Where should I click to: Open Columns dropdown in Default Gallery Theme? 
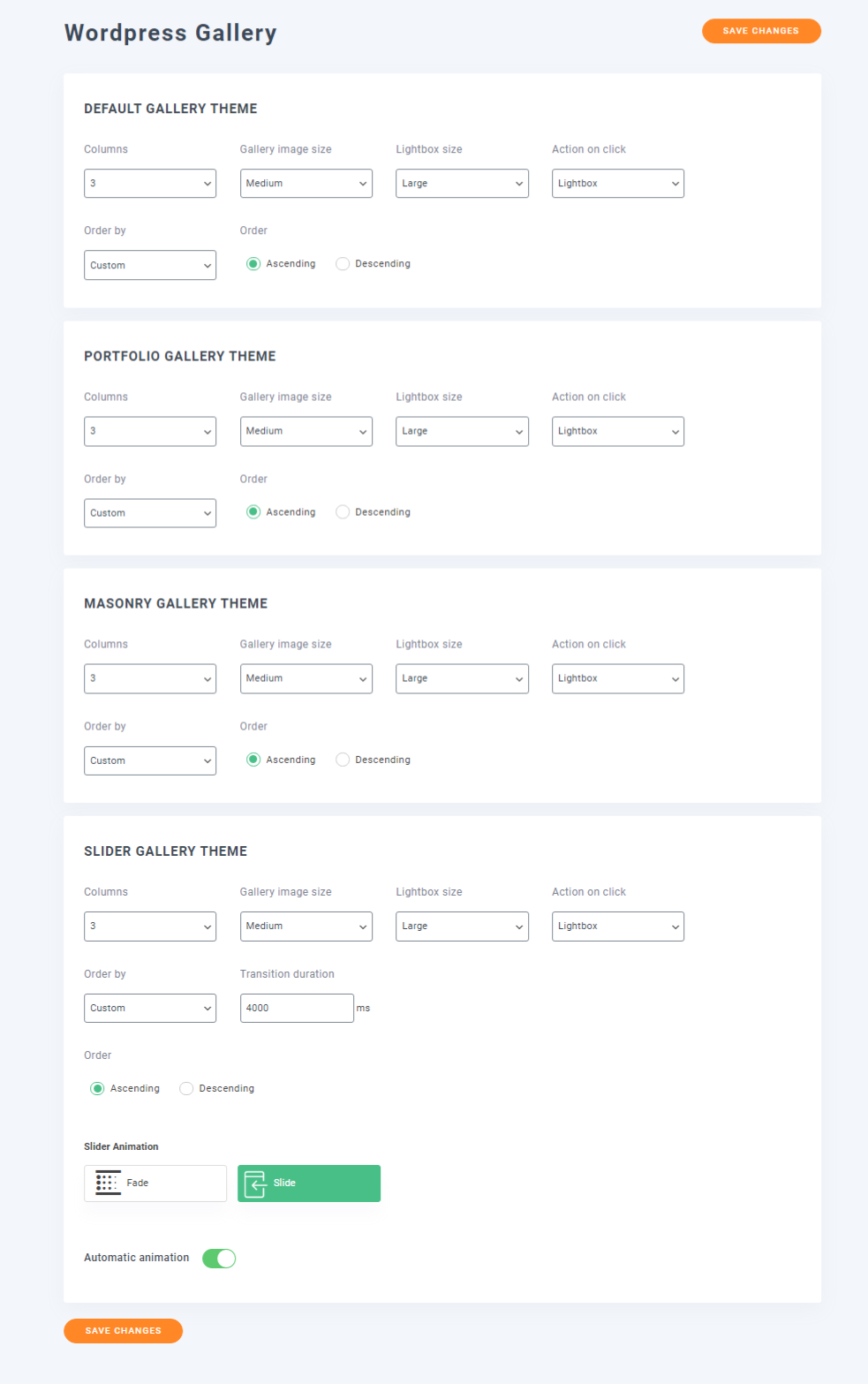(150, 184)
